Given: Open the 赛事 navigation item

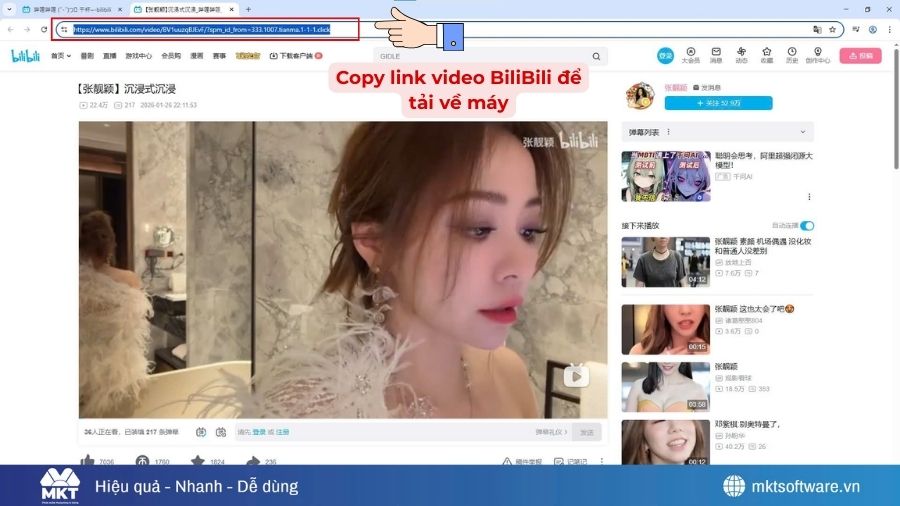Looking at the screenshot, I should pyautogui.click(x=219, y=56).
